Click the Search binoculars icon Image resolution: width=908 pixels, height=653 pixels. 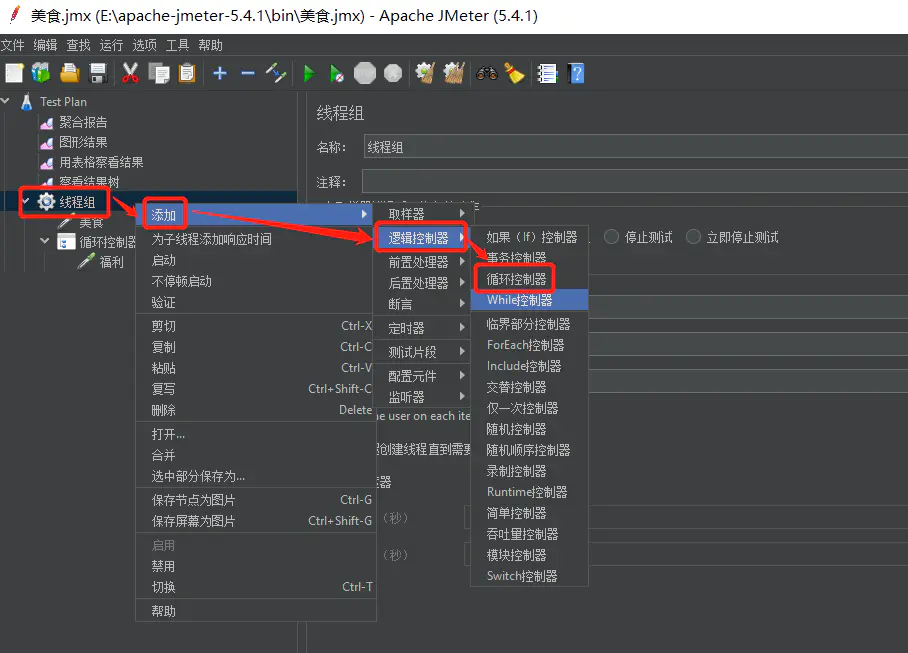[486, 74]
